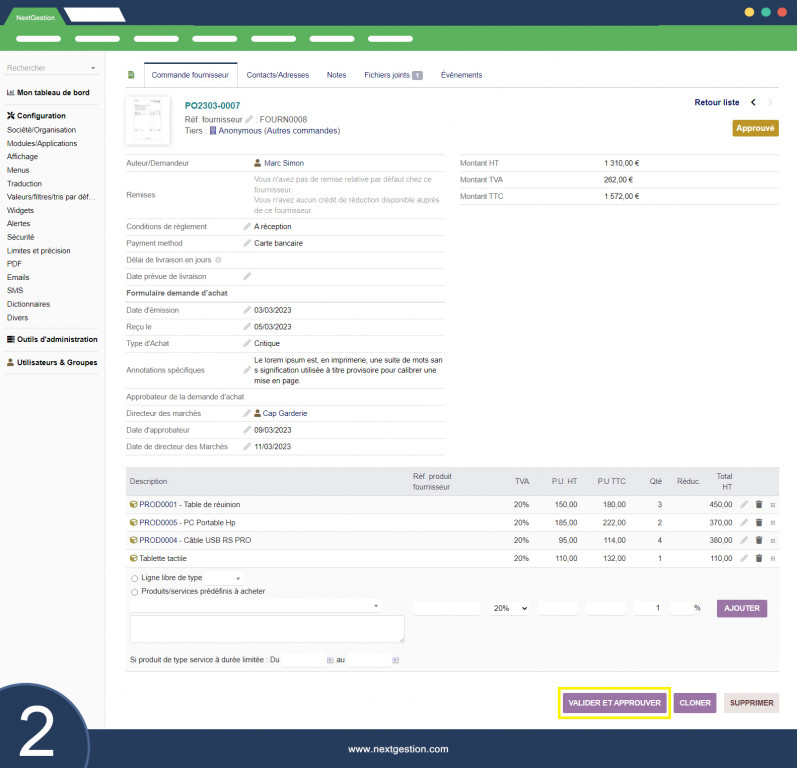Screen dimensions: 797x768
Task: Click trash icon for Tablette tactile row
Action: 758,558
